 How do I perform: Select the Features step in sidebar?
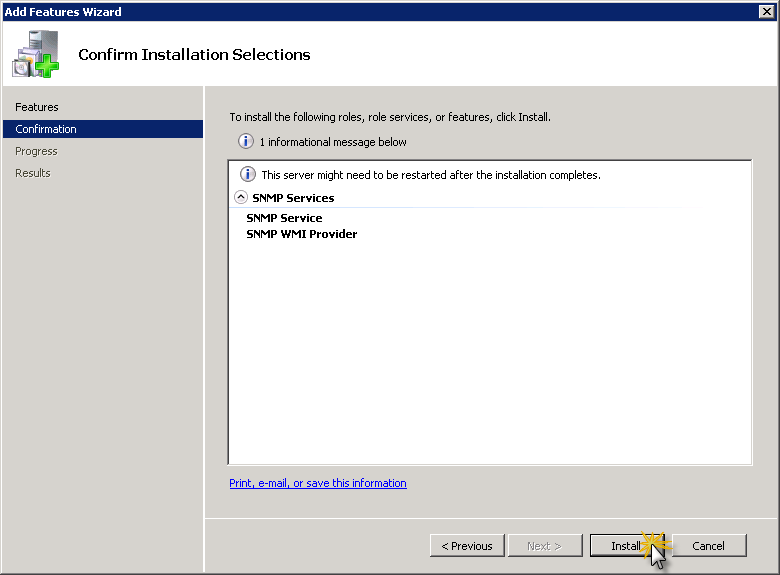coord(37,107)
